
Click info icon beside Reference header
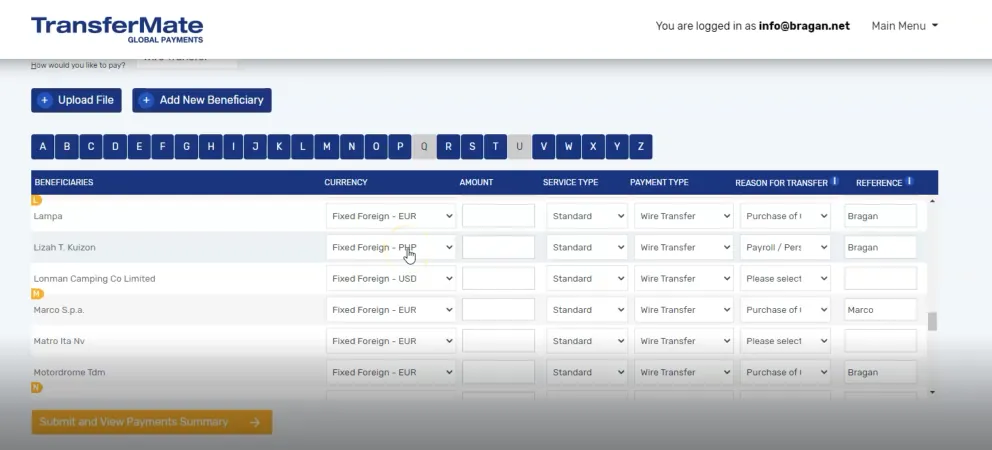[x=909, y=181]
